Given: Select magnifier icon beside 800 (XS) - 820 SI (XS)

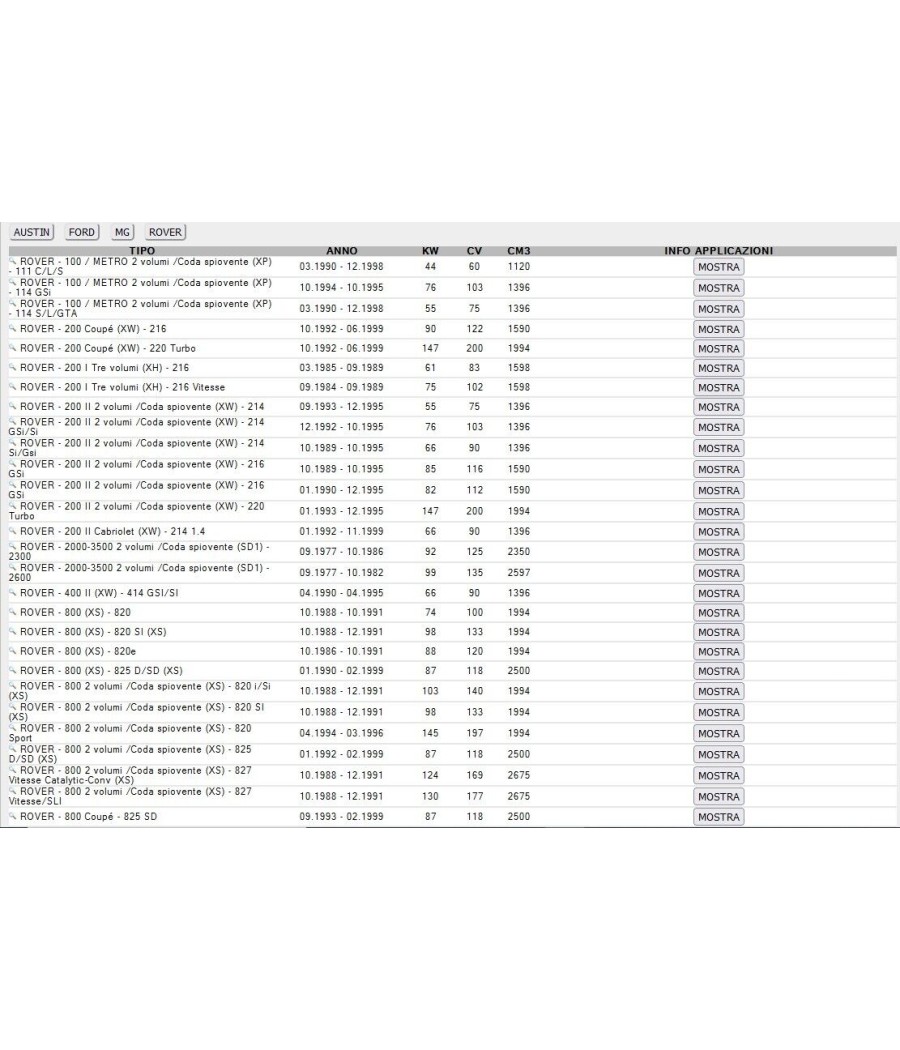Looking at the screenshot, I should point(13,631).
